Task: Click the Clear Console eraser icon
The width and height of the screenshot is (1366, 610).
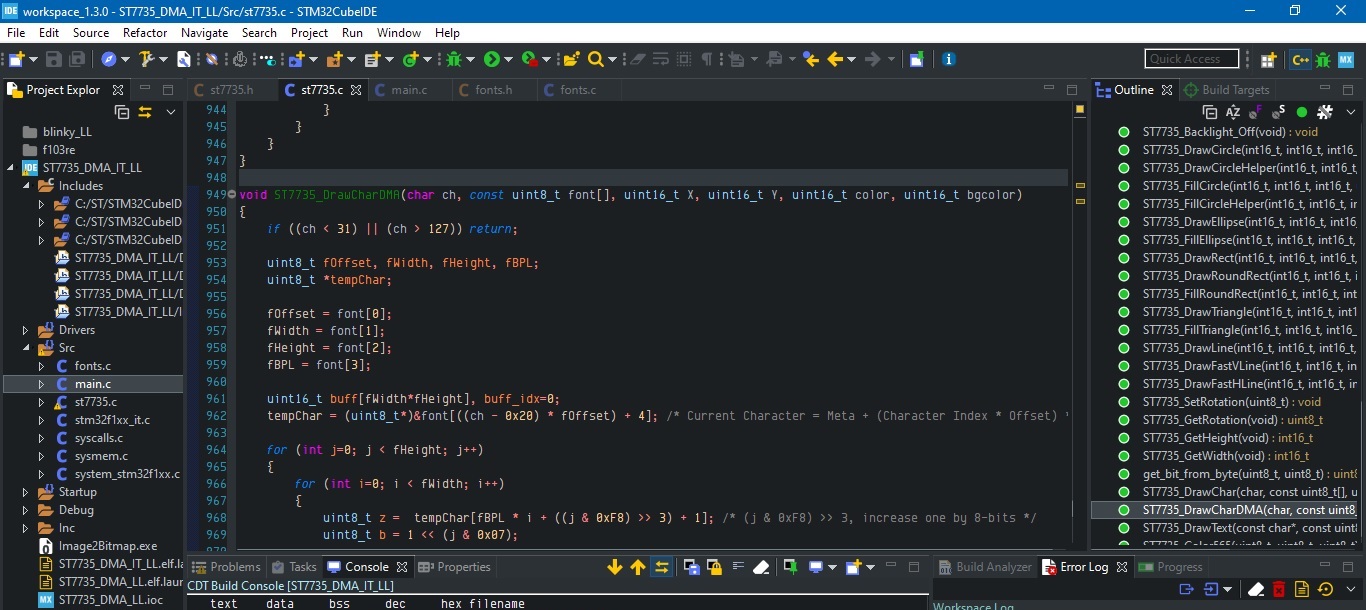Action: point(761,567)
